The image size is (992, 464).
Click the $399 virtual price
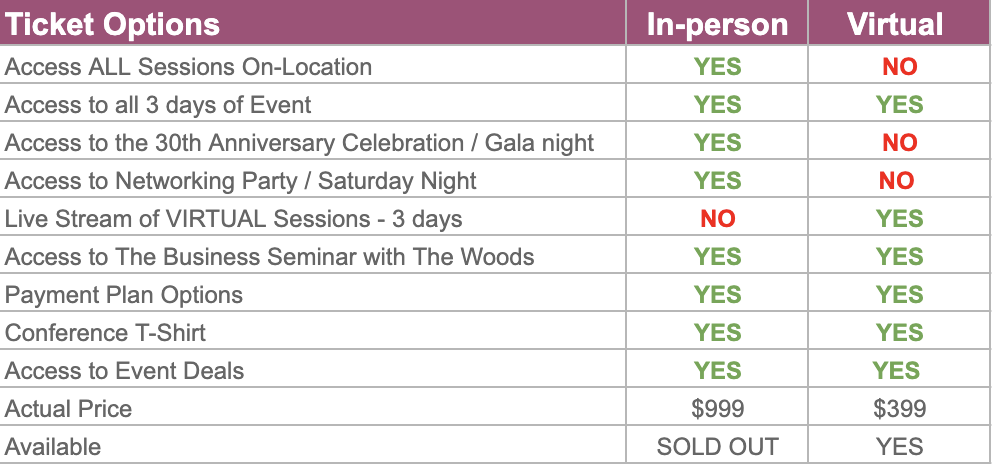tap(899, 408)
